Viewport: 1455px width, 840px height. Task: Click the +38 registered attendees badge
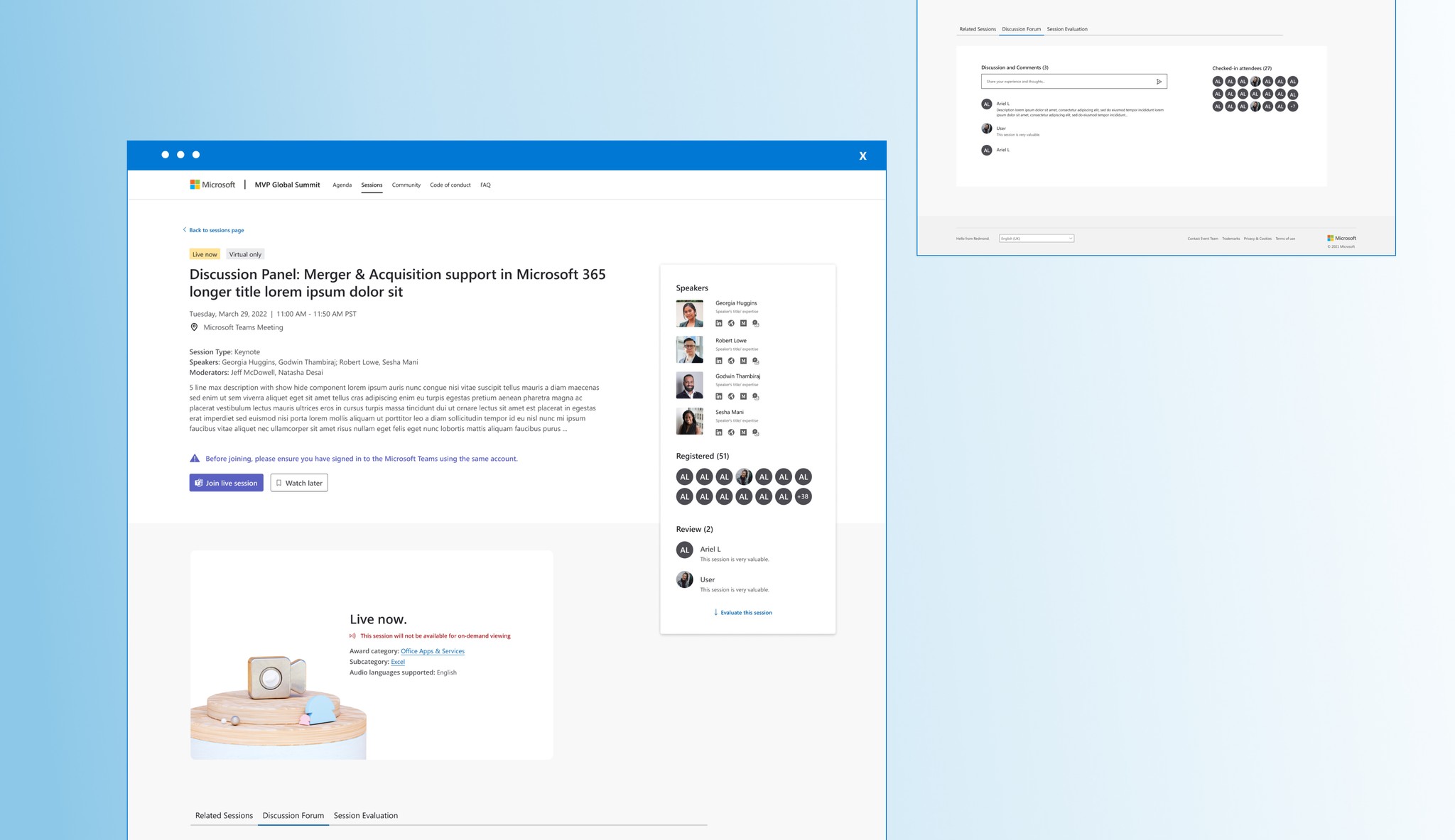tap(803, 496)
